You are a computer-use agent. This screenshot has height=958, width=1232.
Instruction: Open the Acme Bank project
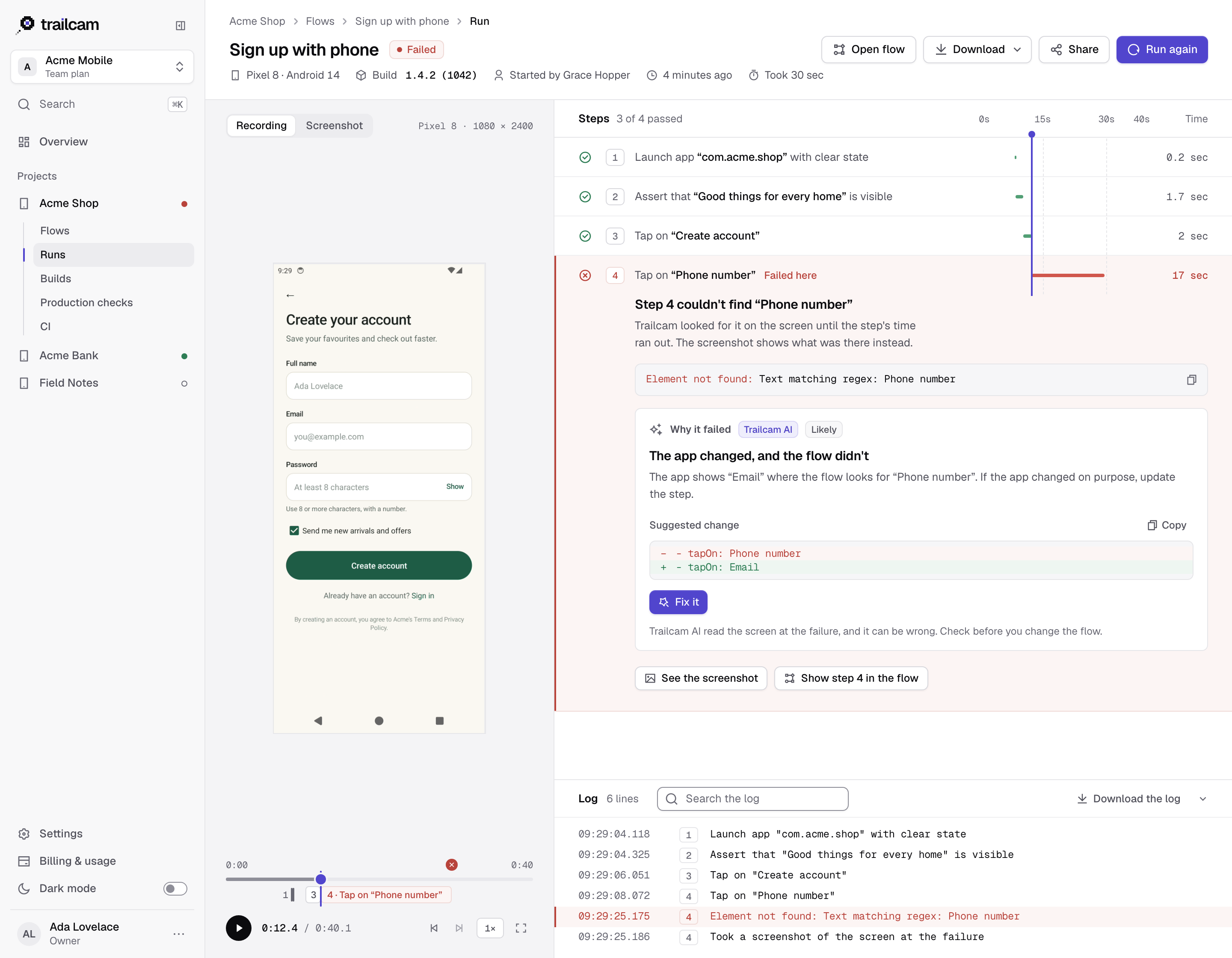click(x=102, y=356)
